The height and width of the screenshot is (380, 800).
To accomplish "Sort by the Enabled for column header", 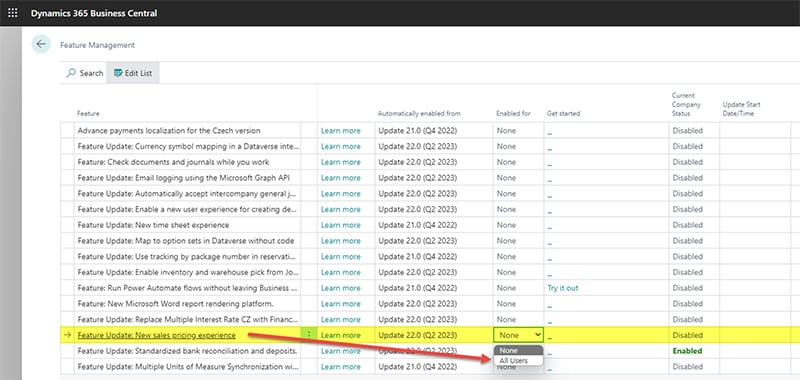I will [513, 113].
